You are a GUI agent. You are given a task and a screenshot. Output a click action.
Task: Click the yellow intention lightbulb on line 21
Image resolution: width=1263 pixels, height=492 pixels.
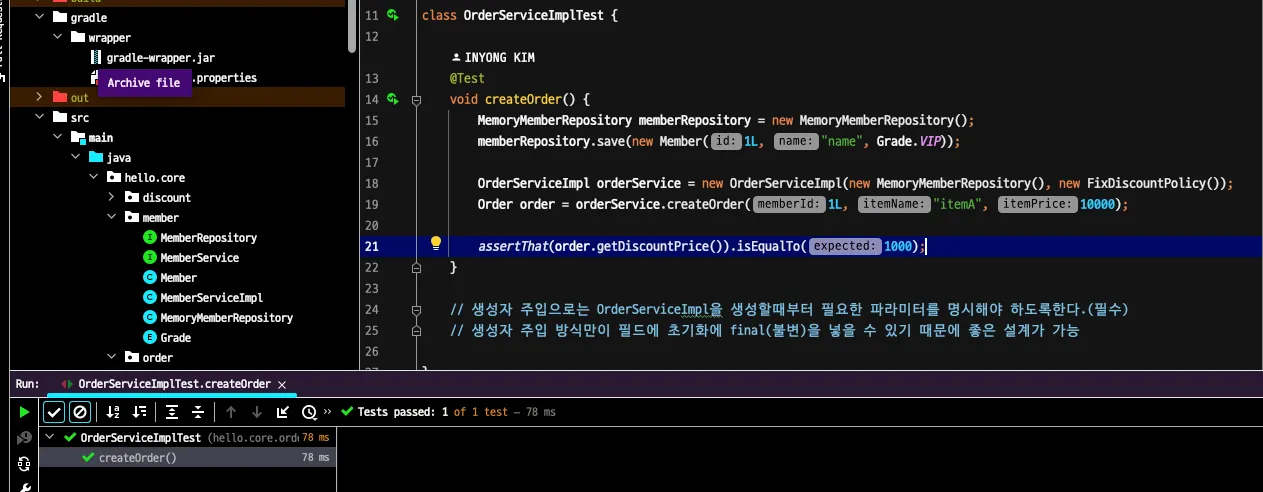coord(436,243)
